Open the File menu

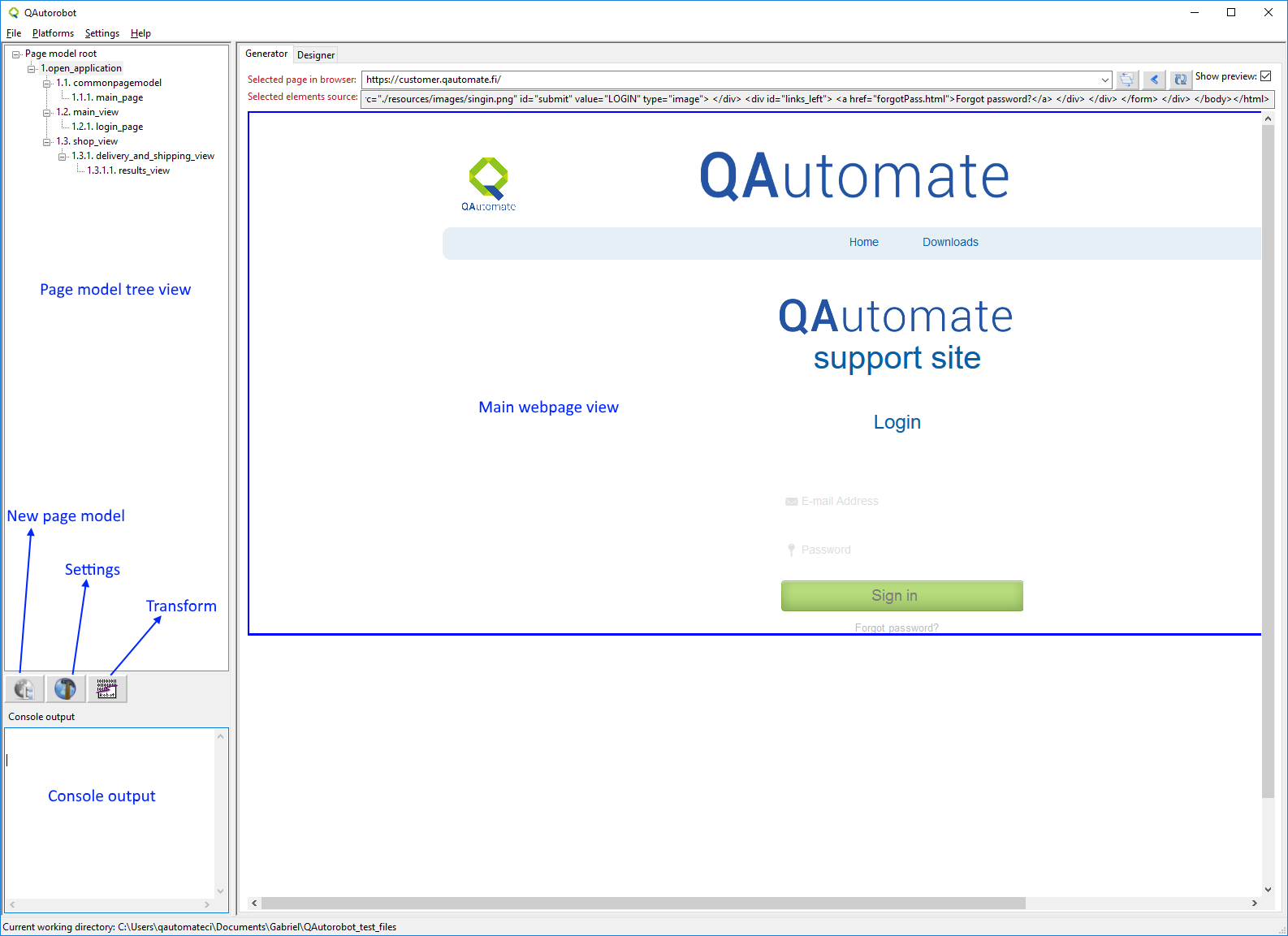click(x=14, y=33)
